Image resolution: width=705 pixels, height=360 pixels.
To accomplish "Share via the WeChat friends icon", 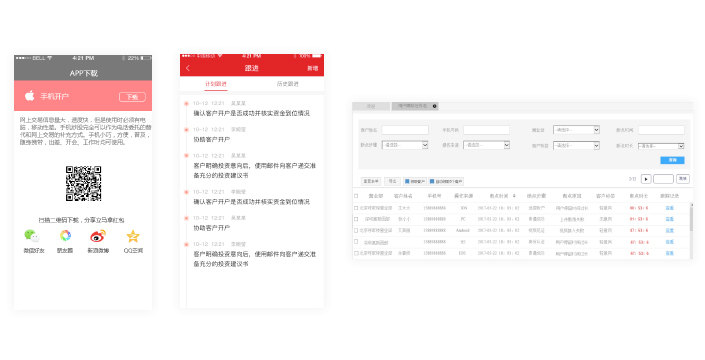I will point(32,236).
